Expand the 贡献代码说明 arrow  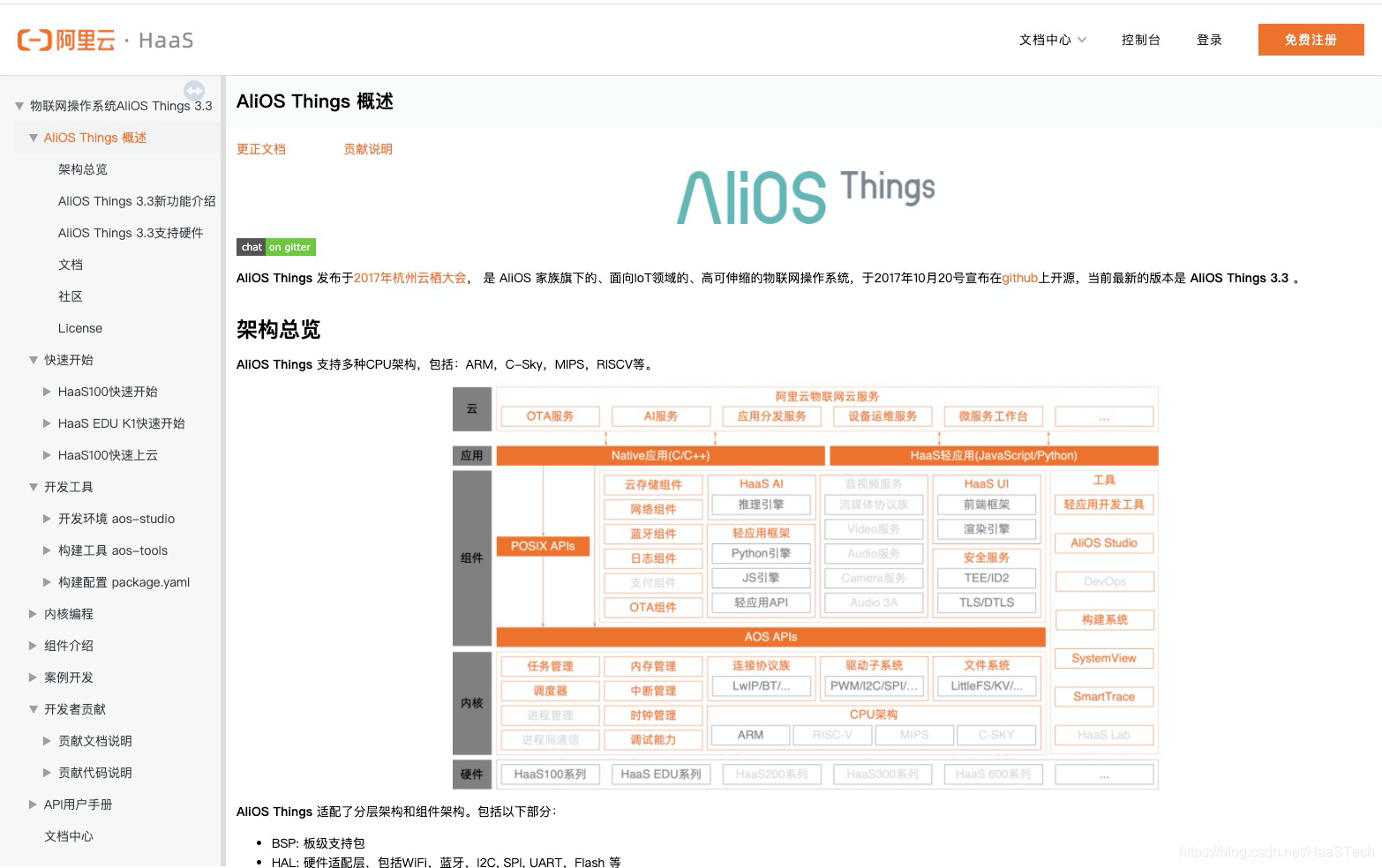point(48,773)
